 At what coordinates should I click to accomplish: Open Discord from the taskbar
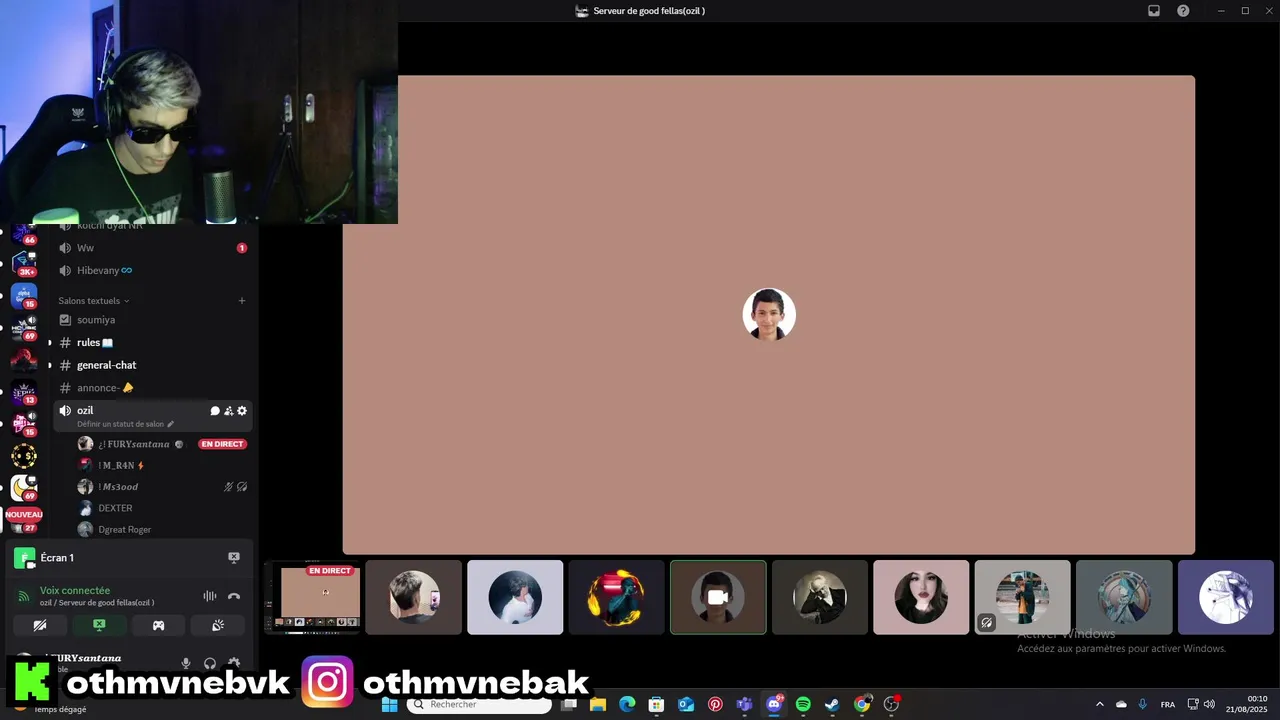click(x=774, y=704)
